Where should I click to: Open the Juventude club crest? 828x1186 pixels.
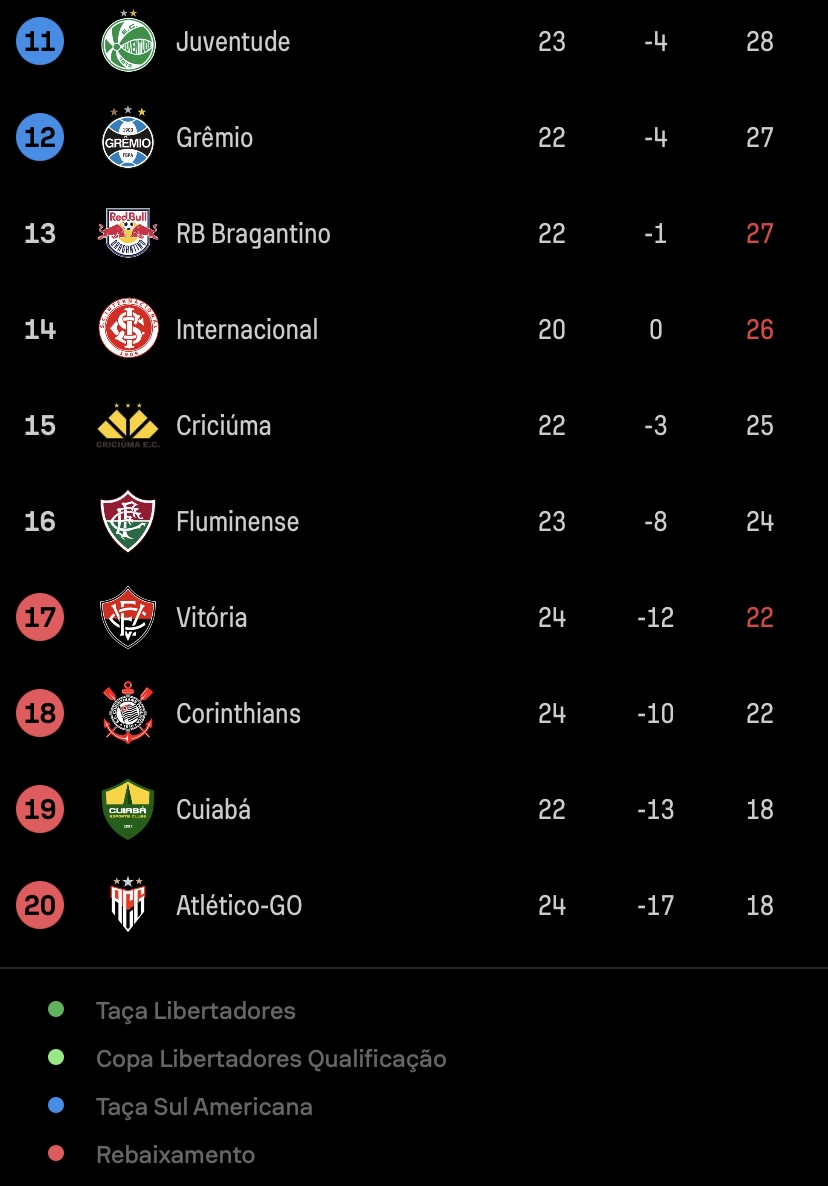[128, 41]
